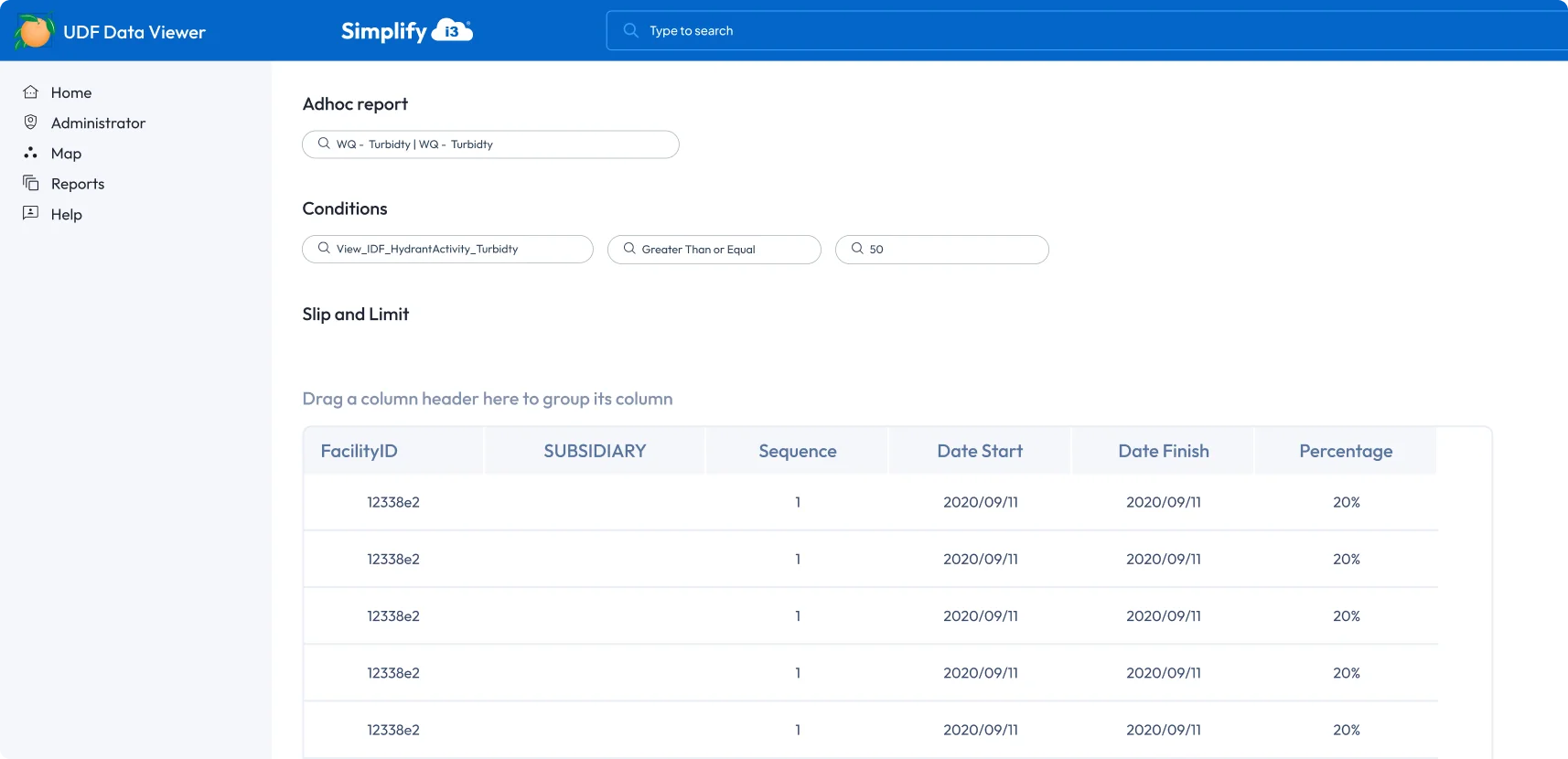Click the Sequence column header
The image size is (1568, 759).
coord(797,451)
